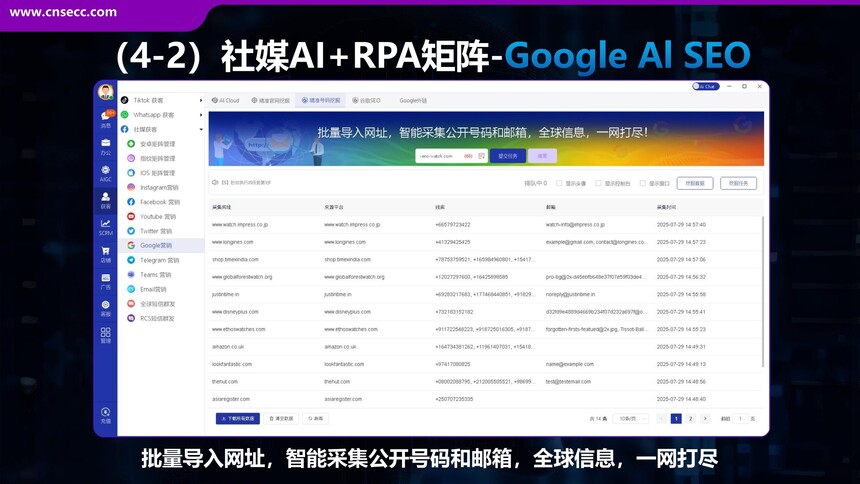Tick the 显示窗口 checkbox

(641, 183)
